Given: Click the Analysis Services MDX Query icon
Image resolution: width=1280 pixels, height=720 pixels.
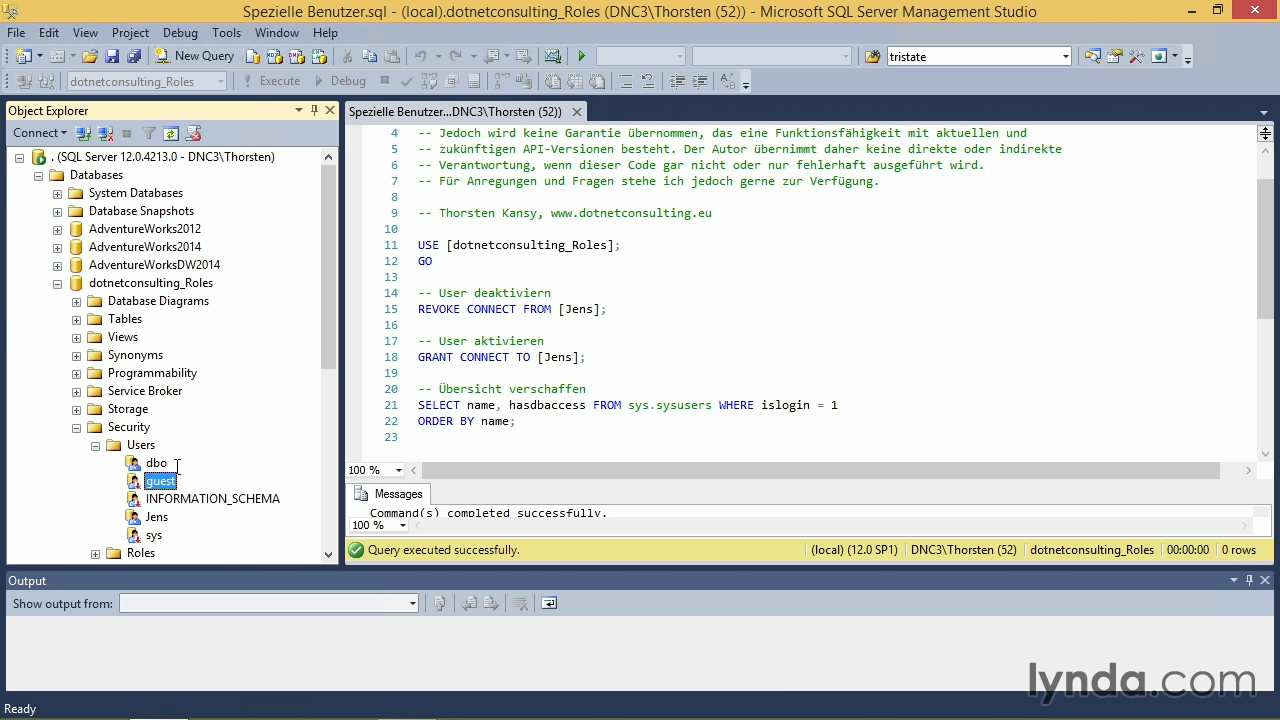Looking at the screenshot, I should tap(275, 56).
